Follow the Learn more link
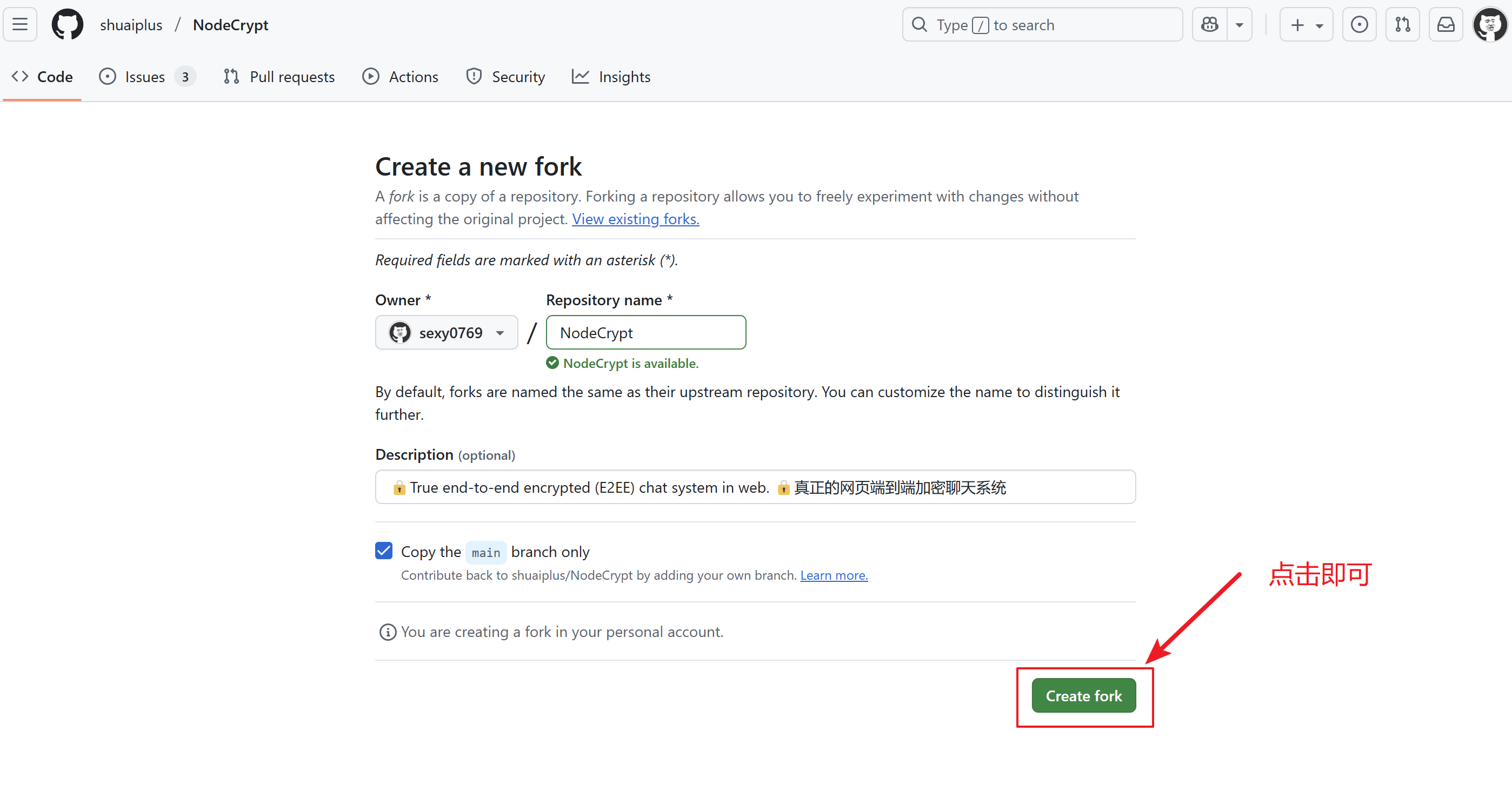Viewport: 1512px width, 798px height. (x=834, y=575)
